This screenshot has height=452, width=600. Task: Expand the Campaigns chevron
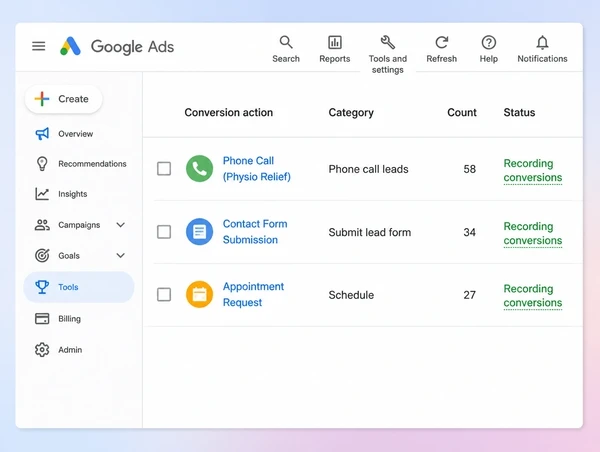pos(121,225)
